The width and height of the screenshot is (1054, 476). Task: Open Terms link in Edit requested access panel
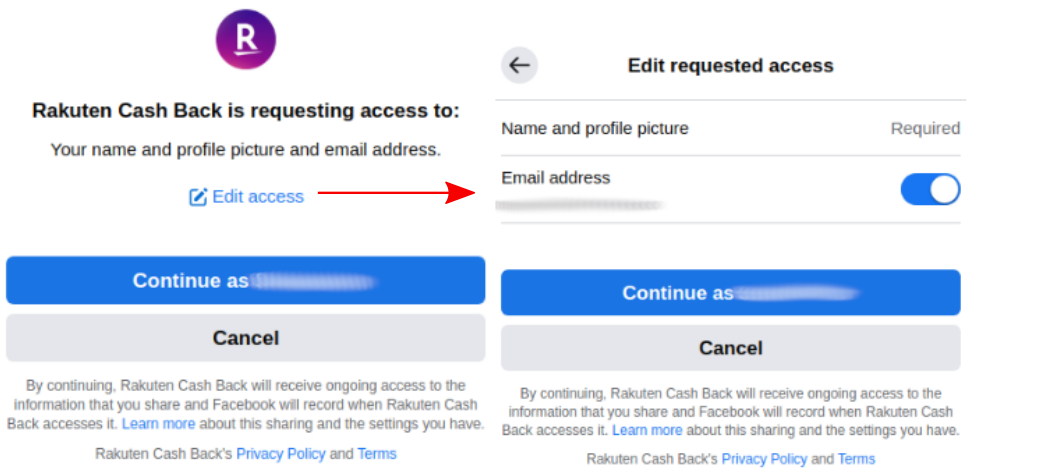click(856, 459)
